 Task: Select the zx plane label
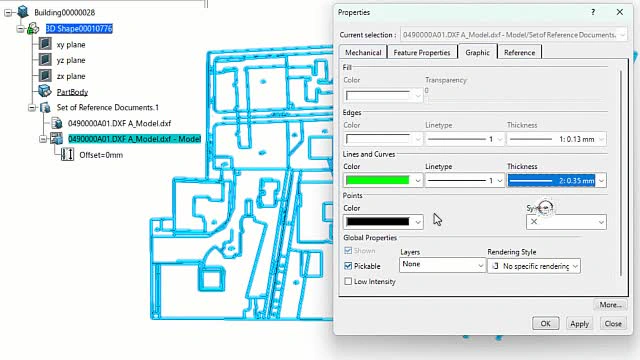point(71,76)
